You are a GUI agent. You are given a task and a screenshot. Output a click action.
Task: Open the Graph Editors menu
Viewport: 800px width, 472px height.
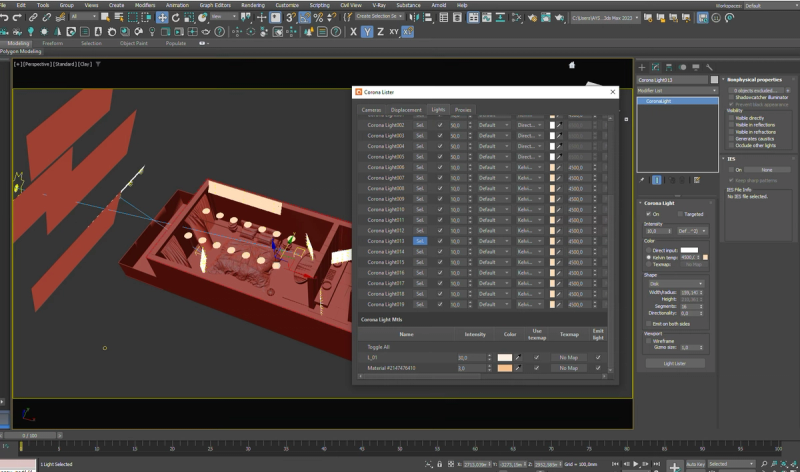tap(215, 5)
